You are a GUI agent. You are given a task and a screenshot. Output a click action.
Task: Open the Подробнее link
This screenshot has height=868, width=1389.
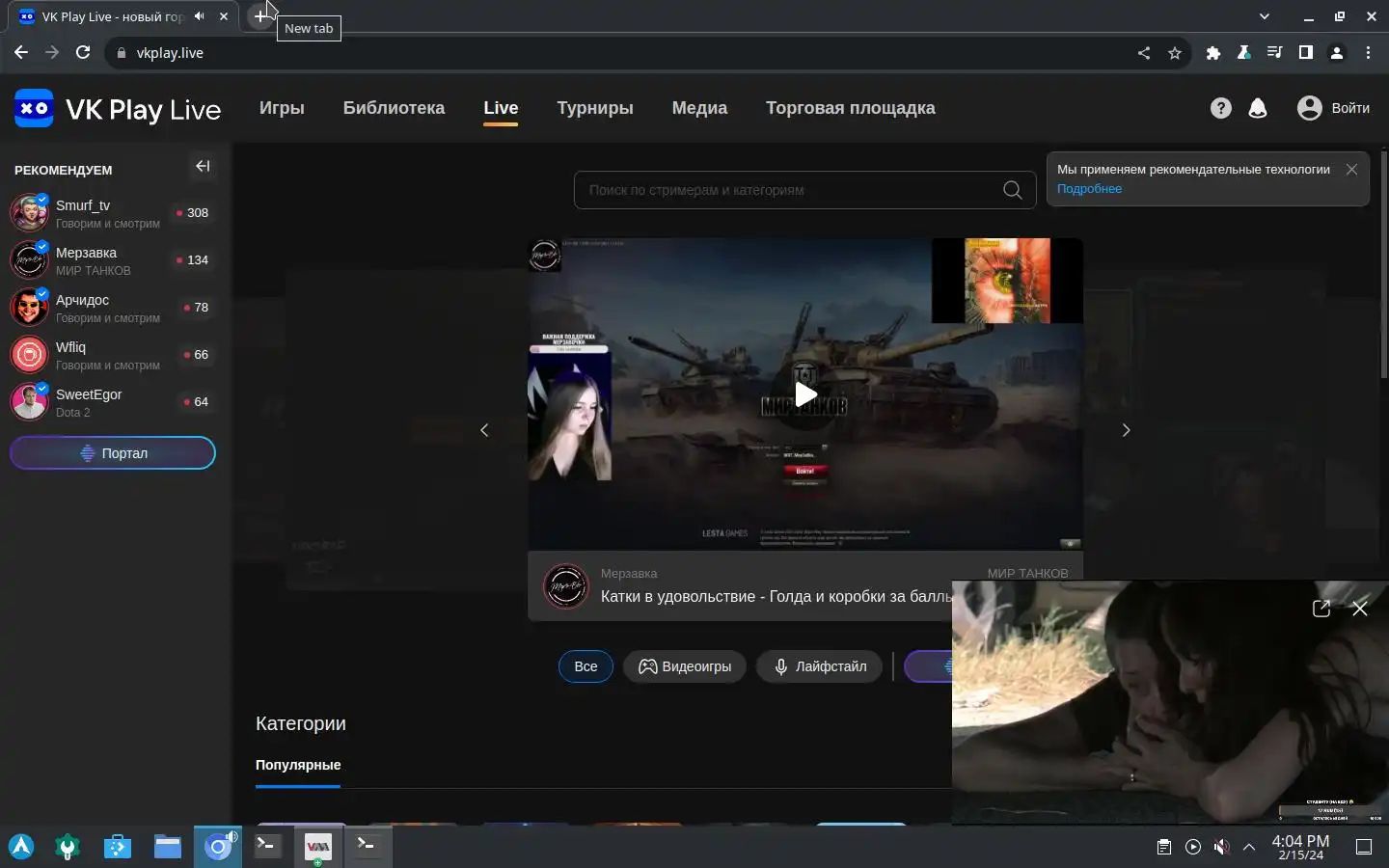(x=1089, y=189)
